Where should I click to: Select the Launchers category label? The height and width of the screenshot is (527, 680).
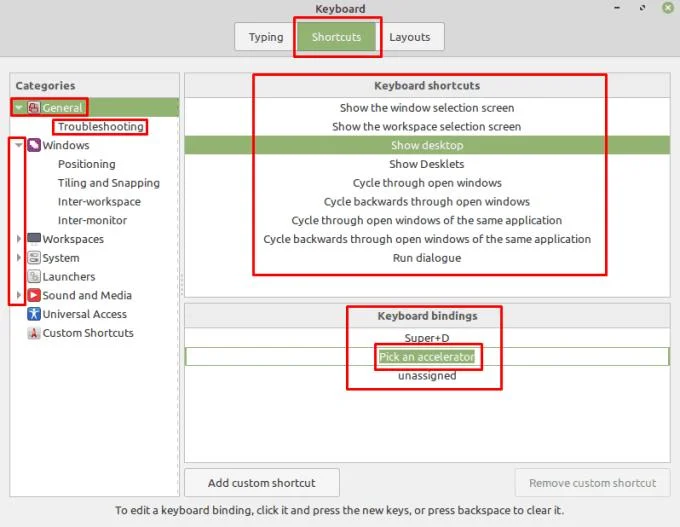coord(69,276)
